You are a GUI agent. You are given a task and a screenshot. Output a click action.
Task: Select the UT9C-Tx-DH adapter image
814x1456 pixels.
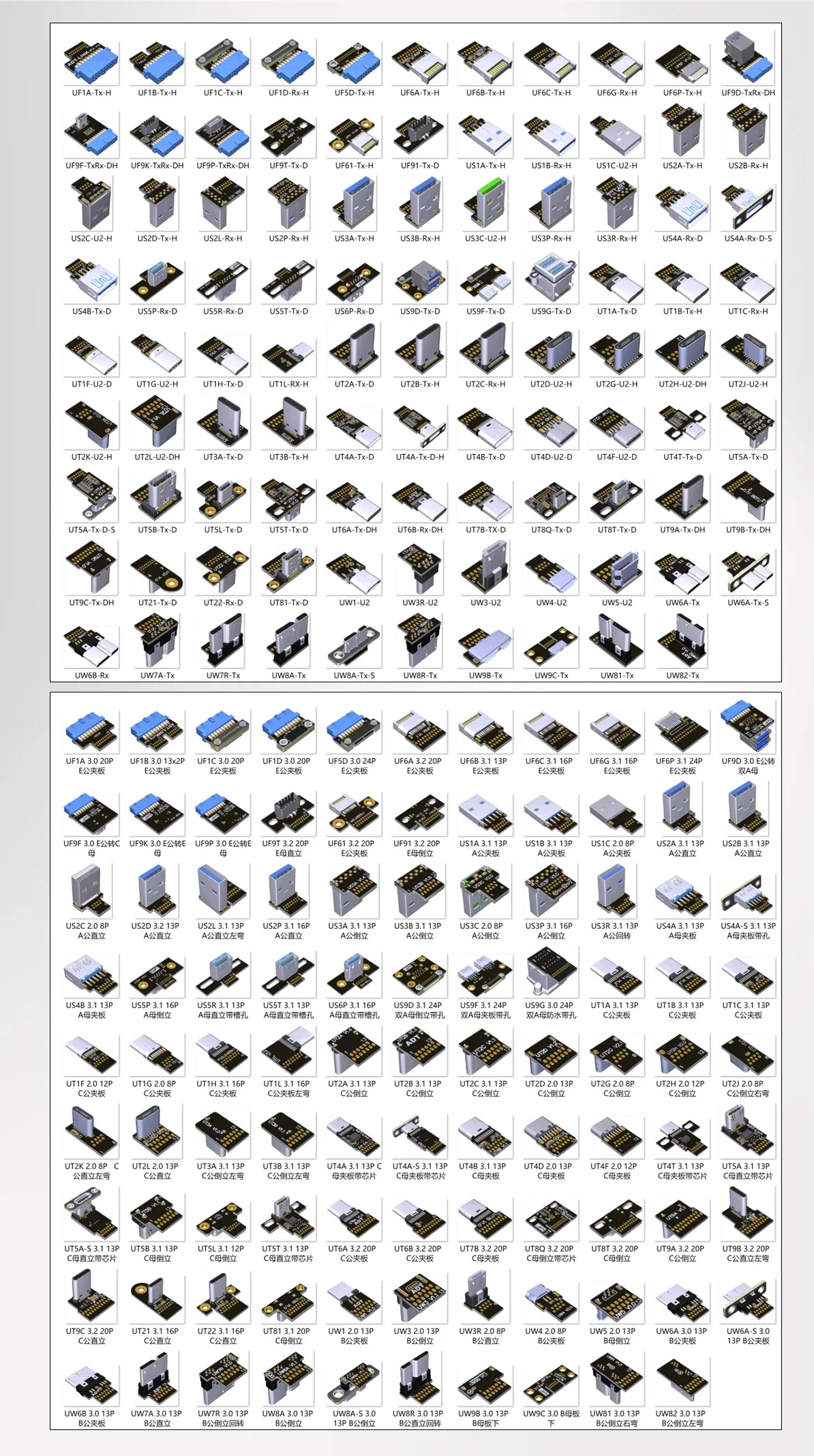[x=91, y=569]
